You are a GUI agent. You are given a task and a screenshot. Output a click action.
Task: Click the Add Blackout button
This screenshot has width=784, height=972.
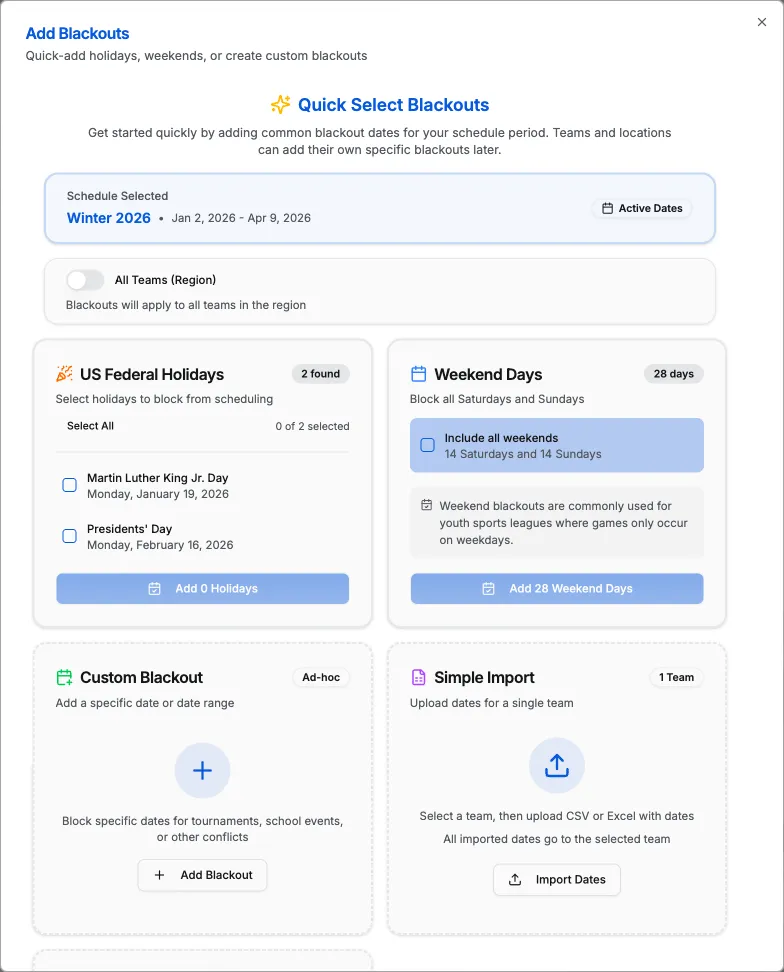click(202, 875)
